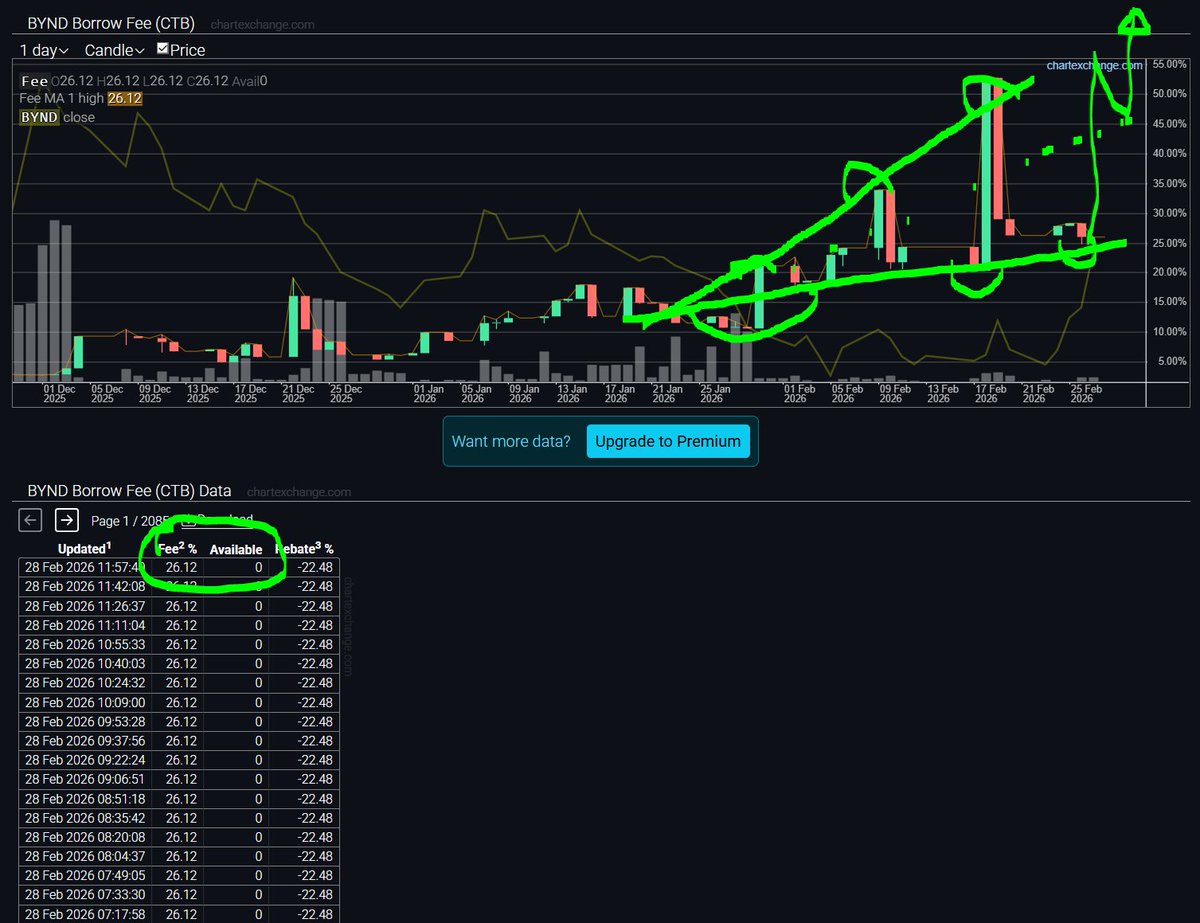Go to the next data page arrow
The image size is (1200, 923).
[66, 519]
